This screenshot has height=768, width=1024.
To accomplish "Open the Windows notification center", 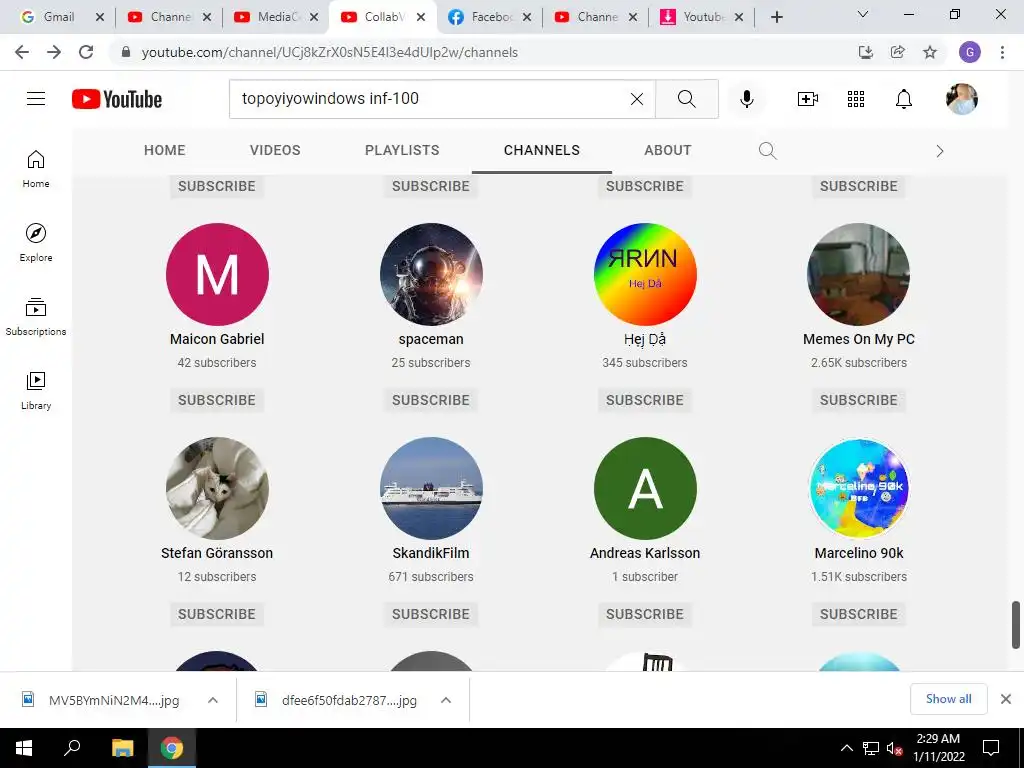I will coord(991,748).
